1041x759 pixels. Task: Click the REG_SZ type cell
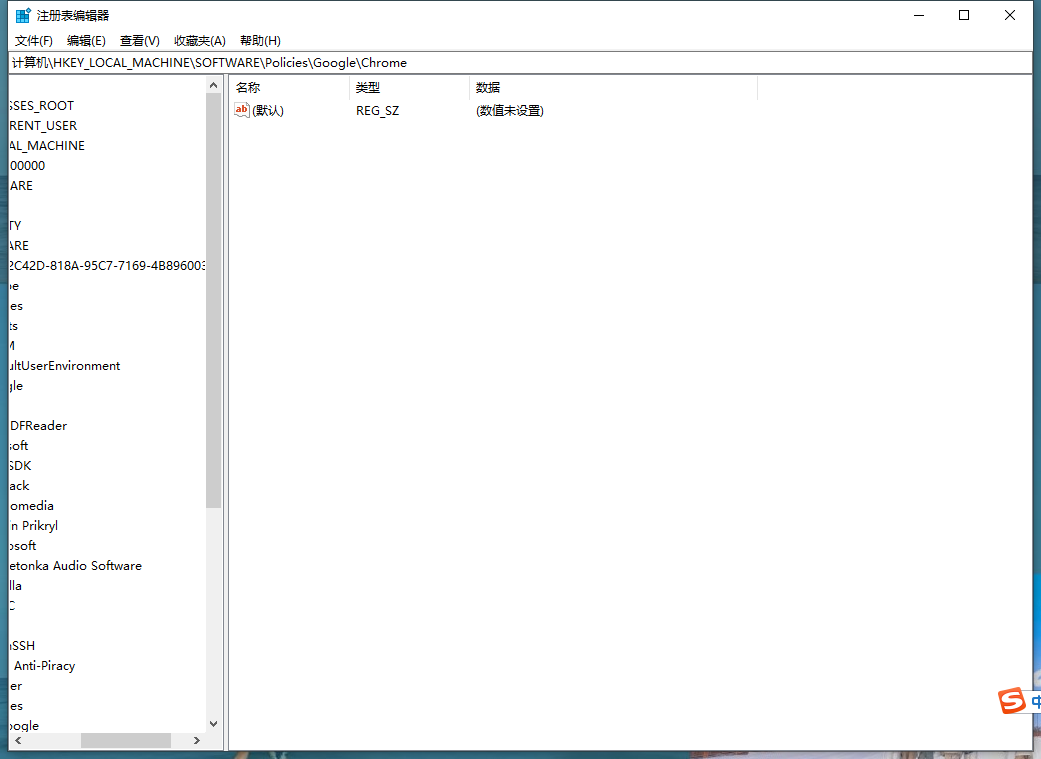point(377,111)
